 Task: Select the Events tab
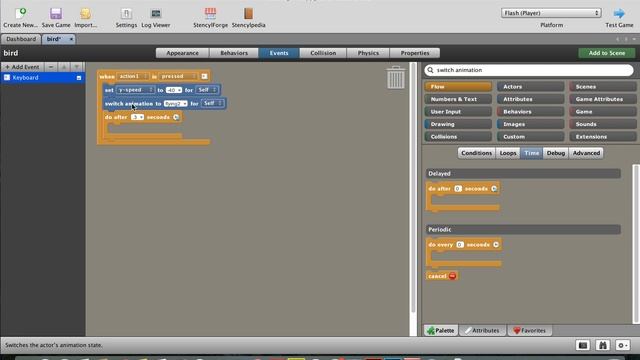(279, 53)
